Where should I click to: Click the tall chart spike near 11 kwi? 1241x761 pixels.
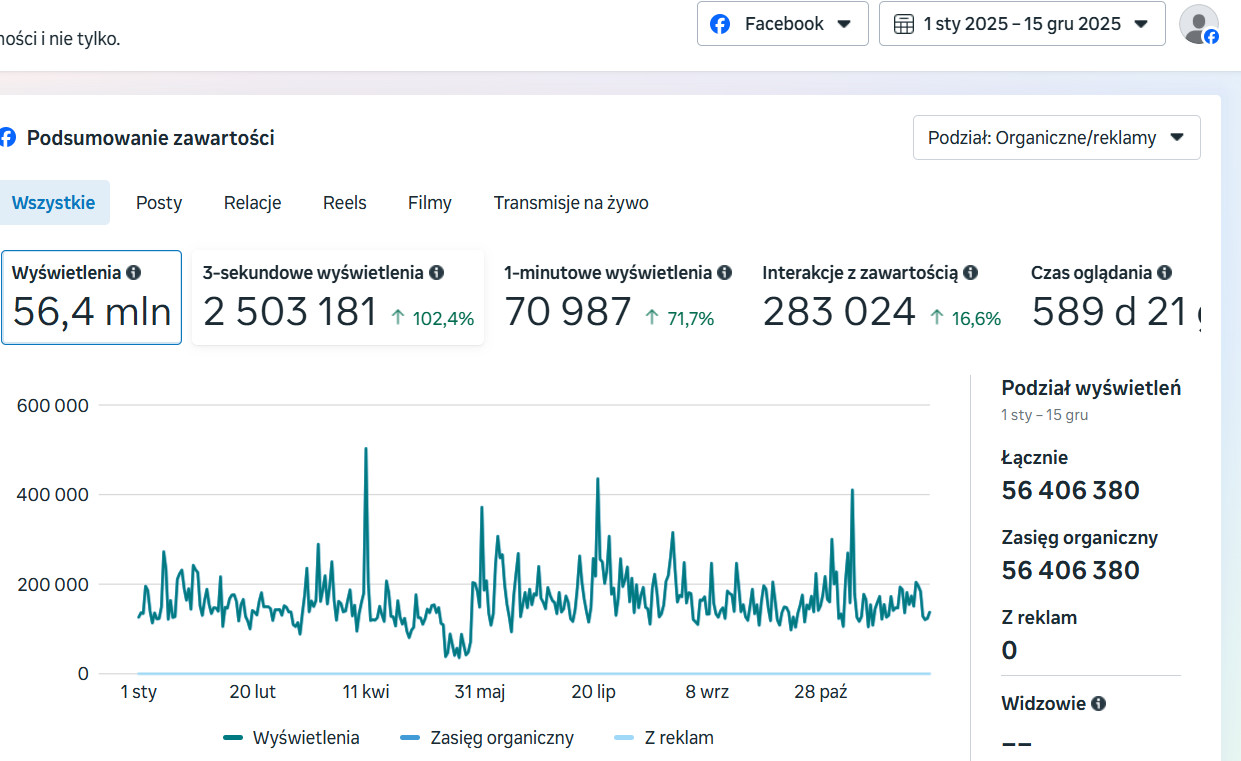point(368,452)
